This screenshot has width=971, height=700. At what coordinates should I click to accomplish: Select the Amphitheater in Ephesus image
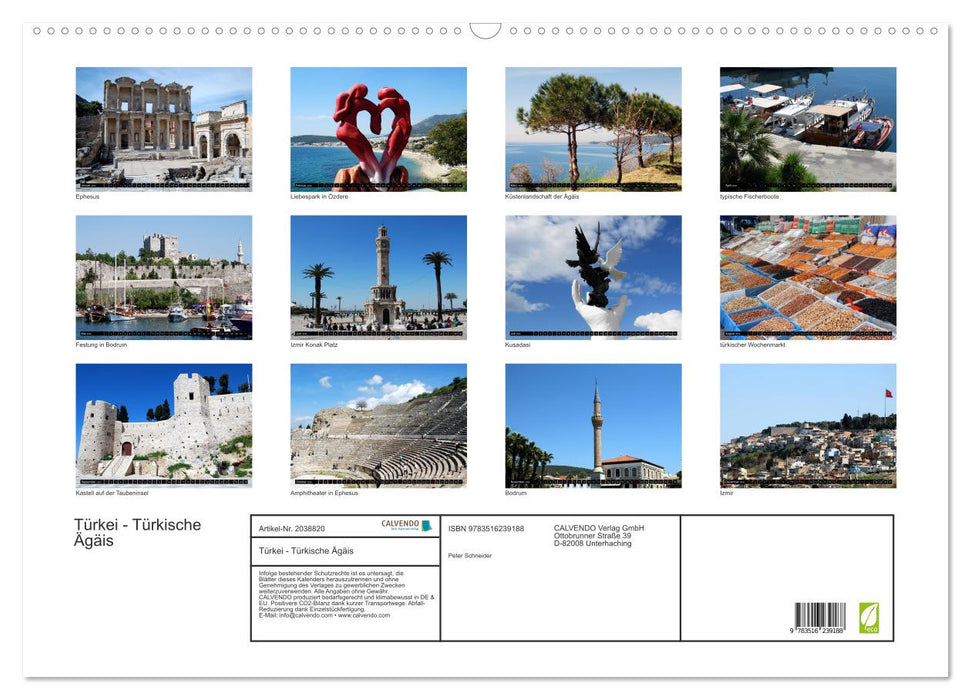378,424
